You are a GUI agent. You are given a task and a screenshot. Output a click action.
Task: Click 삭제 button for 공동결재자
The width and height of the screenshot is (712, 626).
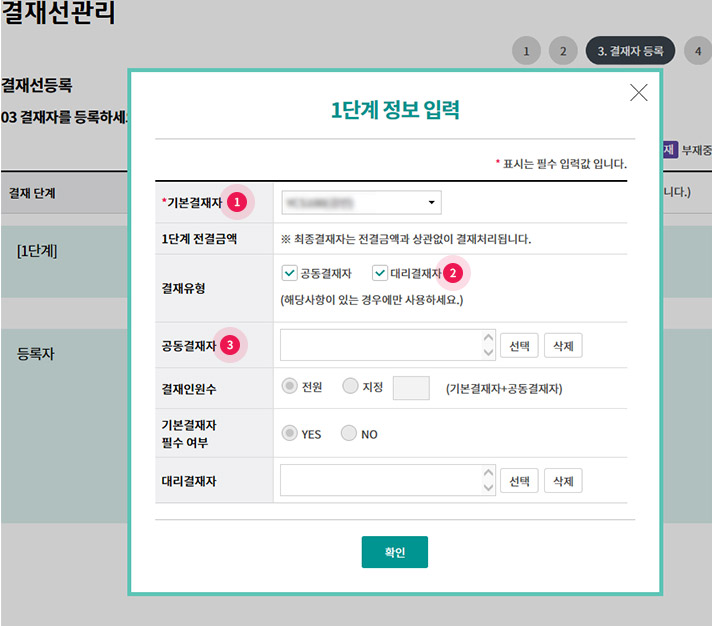click(562, 345)
